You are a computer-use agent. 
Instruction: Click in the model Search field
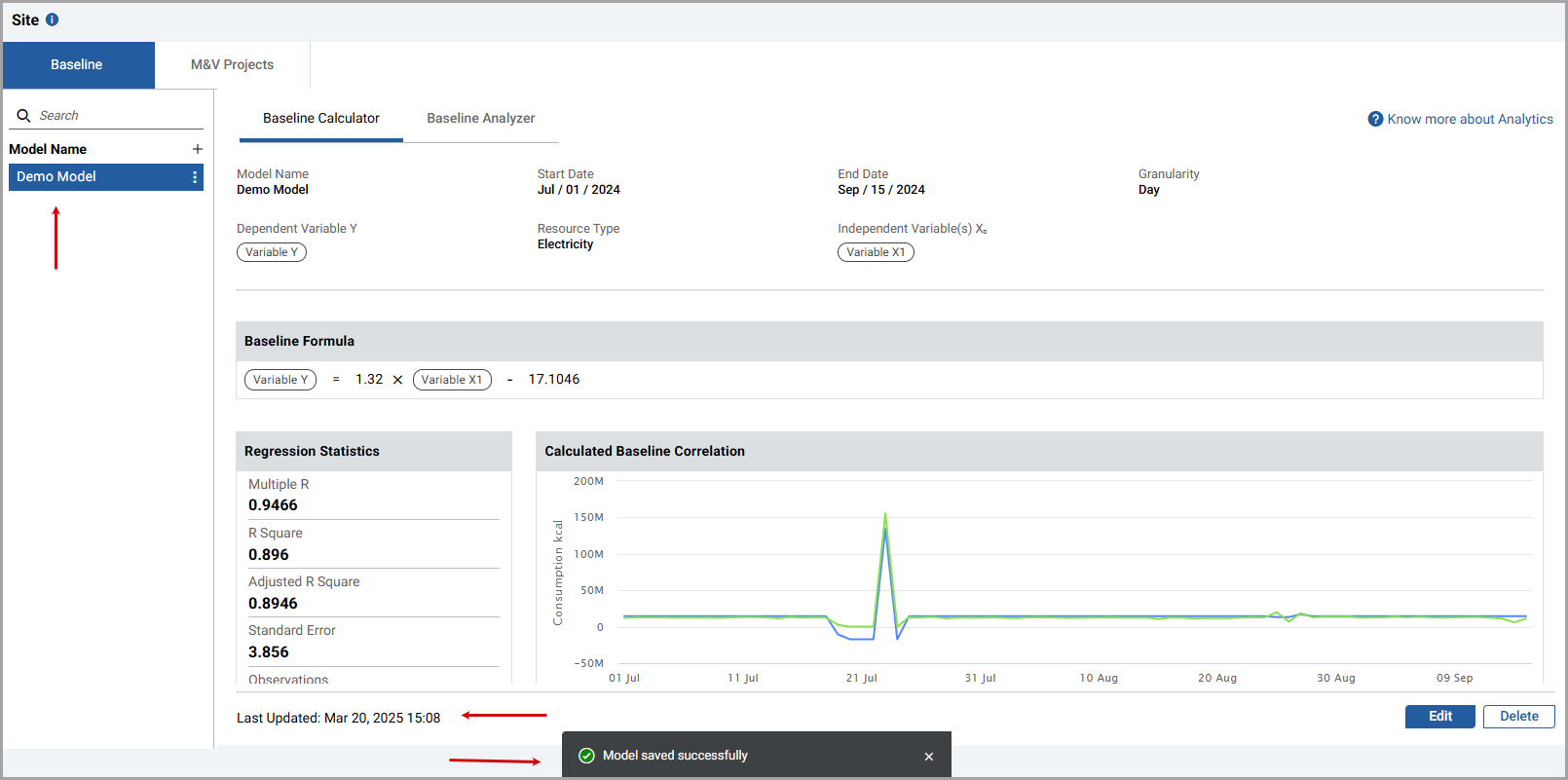pyautogui.click(x=117, y=115)
